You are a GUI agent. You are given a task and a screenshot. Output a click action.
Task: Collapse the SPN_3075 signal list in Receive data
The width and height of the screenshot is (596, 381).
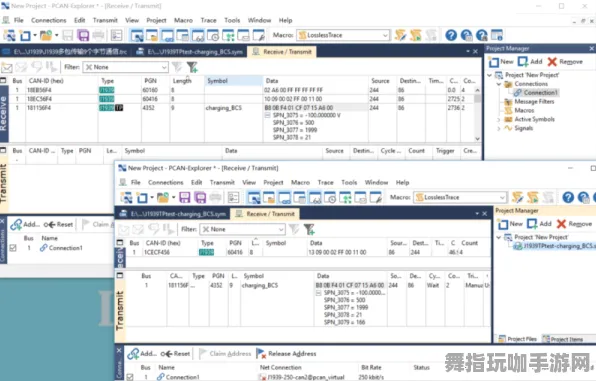click(268, 115)
